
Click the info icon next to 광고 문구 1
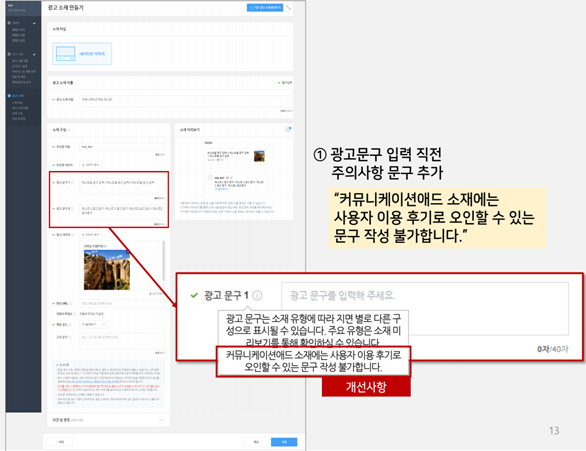(x=257, y=295)
